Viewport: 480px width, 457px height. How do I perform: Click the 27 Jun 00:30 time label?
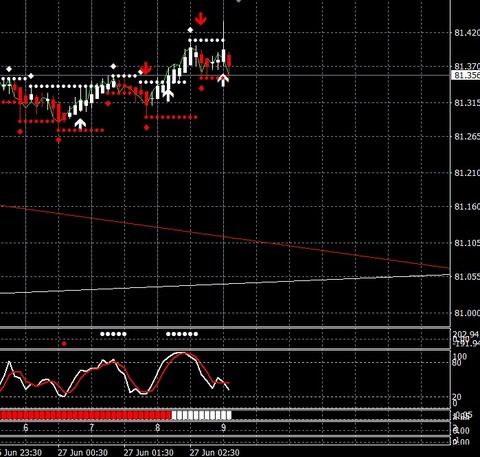(x=83, y=452)
